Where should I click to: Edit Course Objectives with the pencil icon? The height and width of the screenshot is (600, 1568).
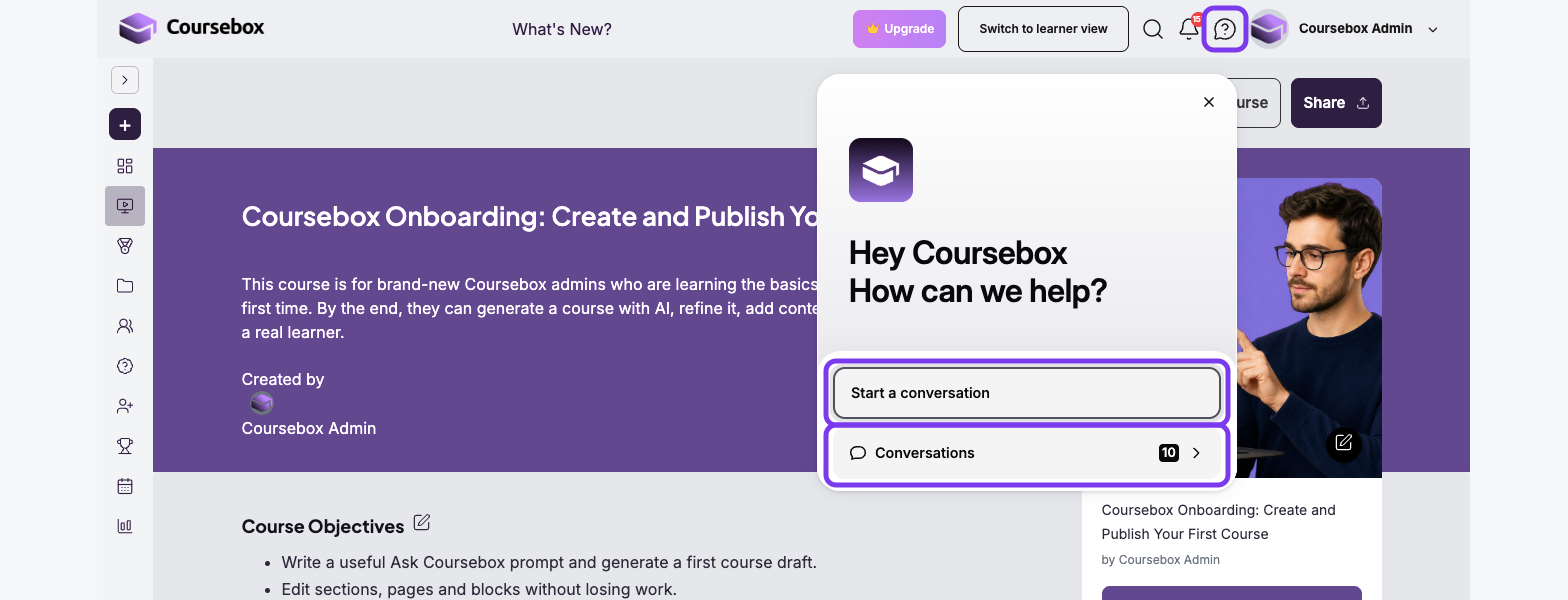click(x=422, y=523)
